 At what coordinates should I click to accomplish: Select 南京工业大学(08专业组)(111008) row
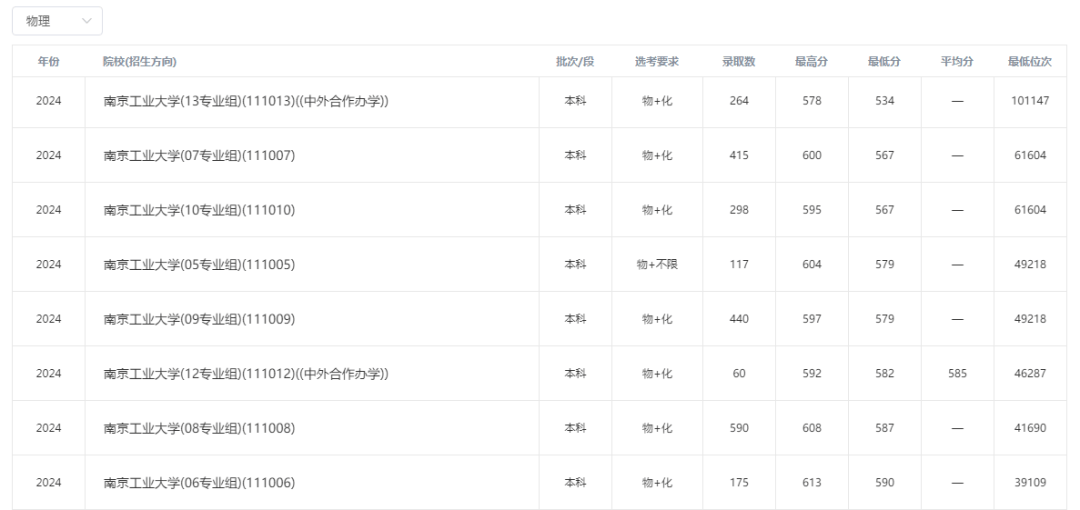coord(539,427)
